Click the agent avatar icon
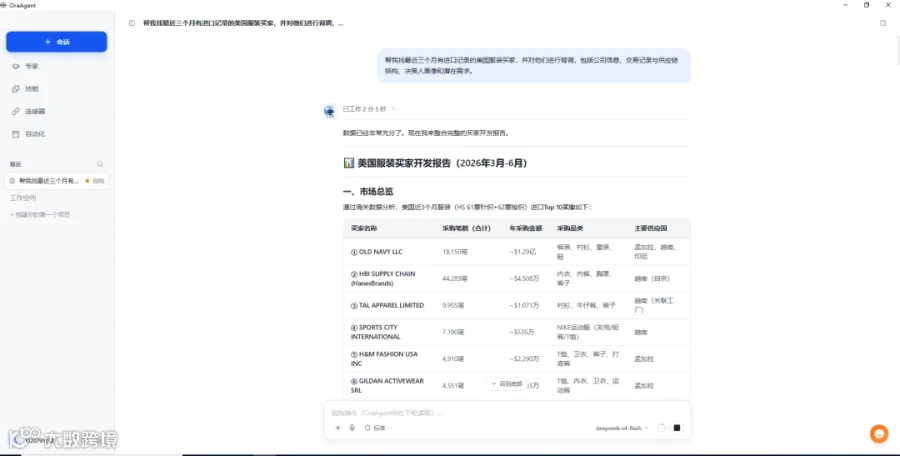The width and height of the screenshot is (900, 456). [329, 111]
